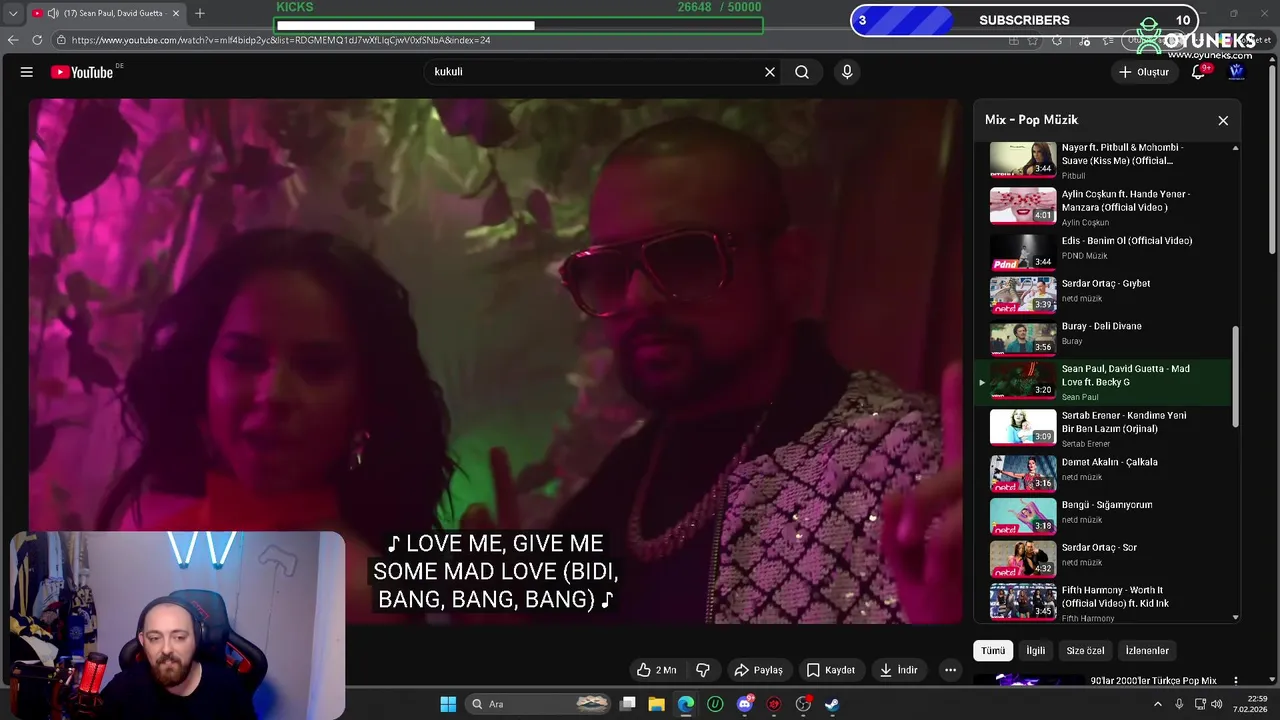The width and height of the screenshot is (1280, 720).
Task: Play Buray - Deli Divane from playlist
Action: (x=1103, y=336)
